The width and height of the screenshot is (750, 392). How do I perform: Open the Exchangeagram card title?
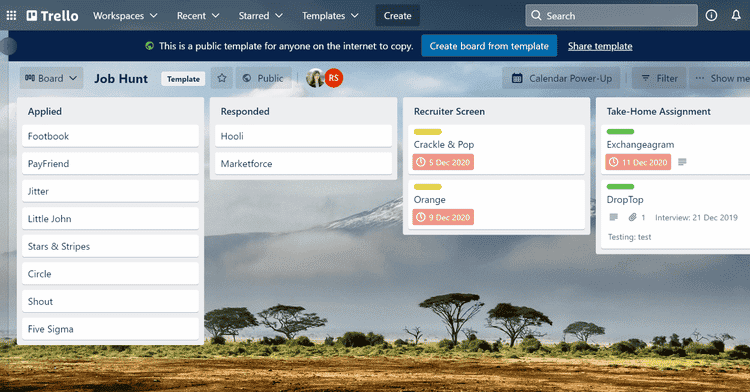[640, 144]
